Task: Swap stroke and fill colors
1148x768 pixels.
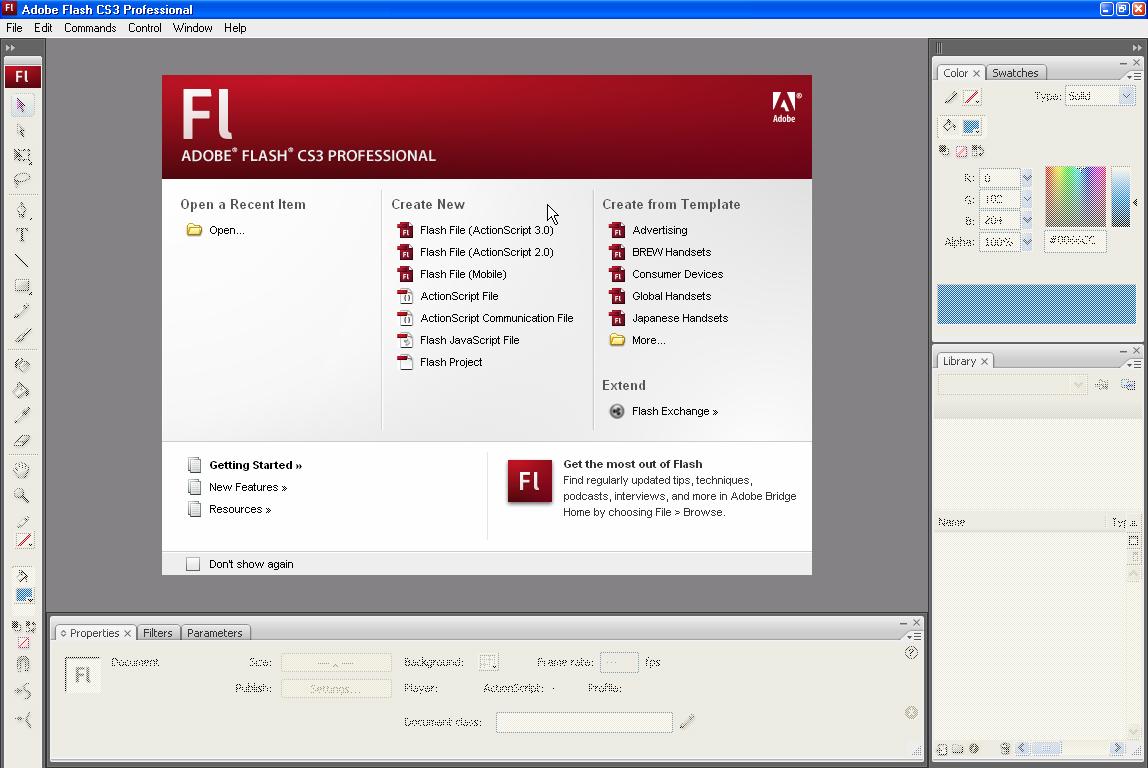Action: (978, 151)
